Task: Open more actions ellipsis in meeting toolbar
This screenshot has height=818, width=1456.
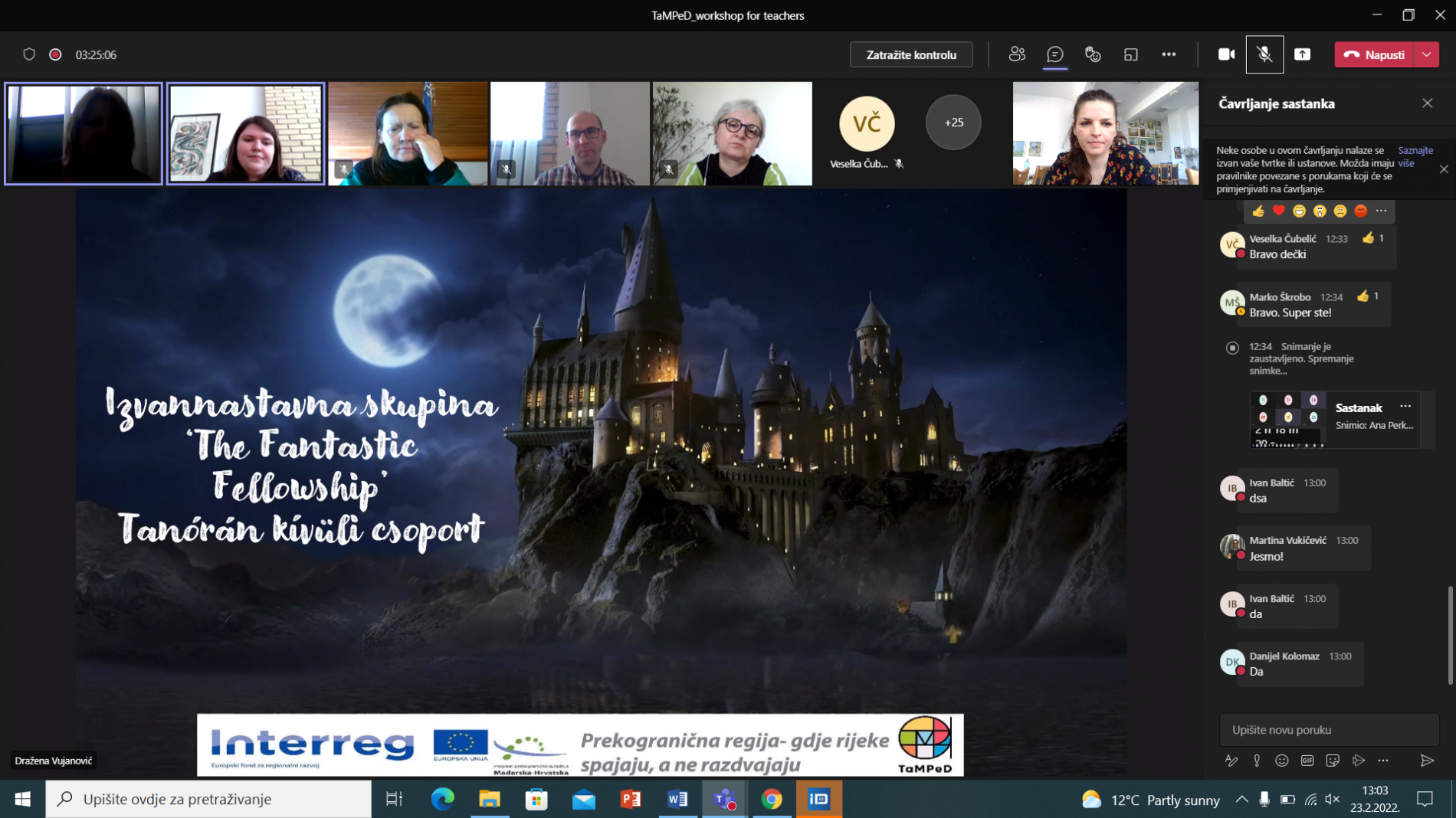Action: (x=1169, y=54)
